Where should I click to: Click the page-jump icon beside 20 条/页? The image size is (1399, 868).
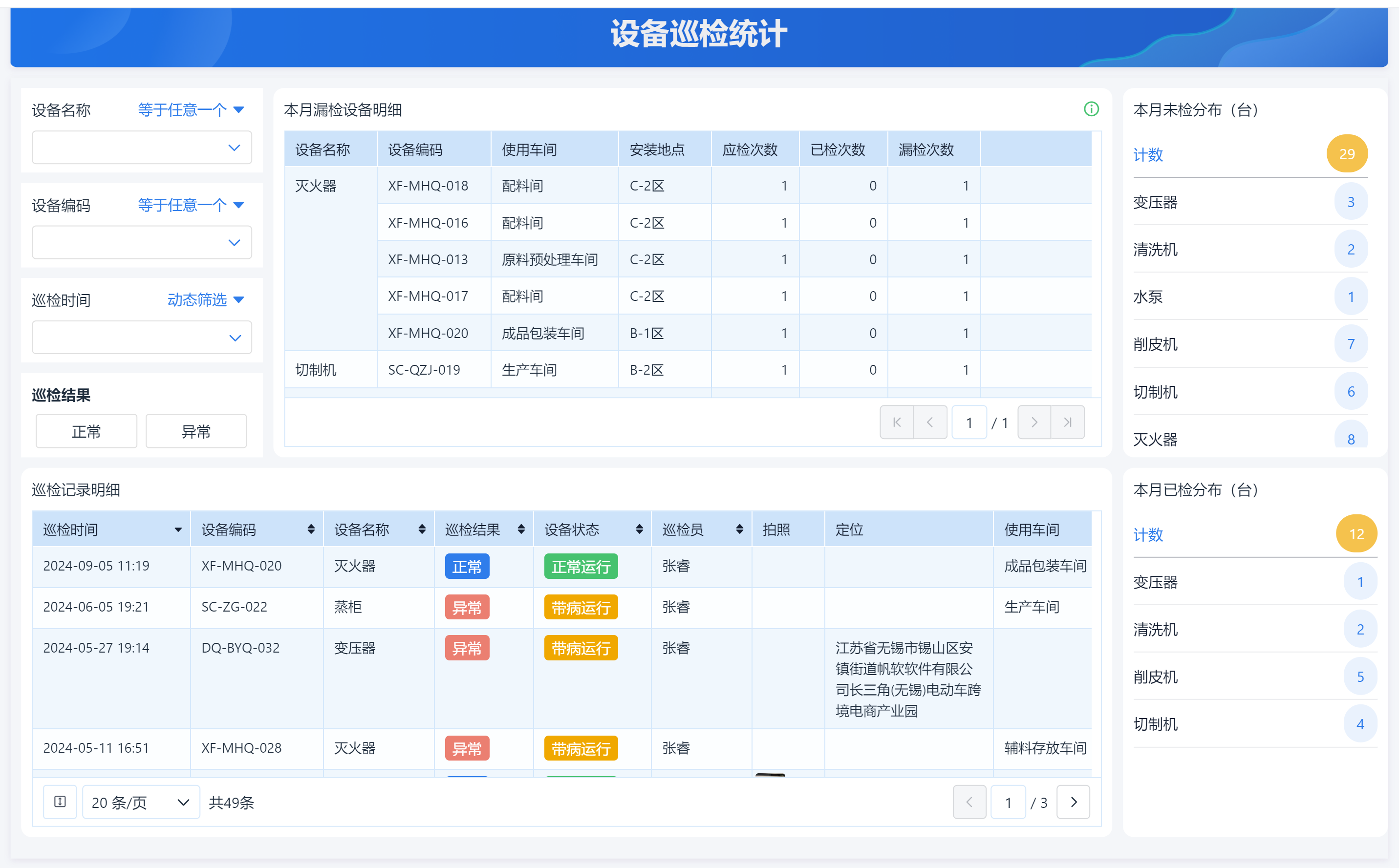click(60, 802)
